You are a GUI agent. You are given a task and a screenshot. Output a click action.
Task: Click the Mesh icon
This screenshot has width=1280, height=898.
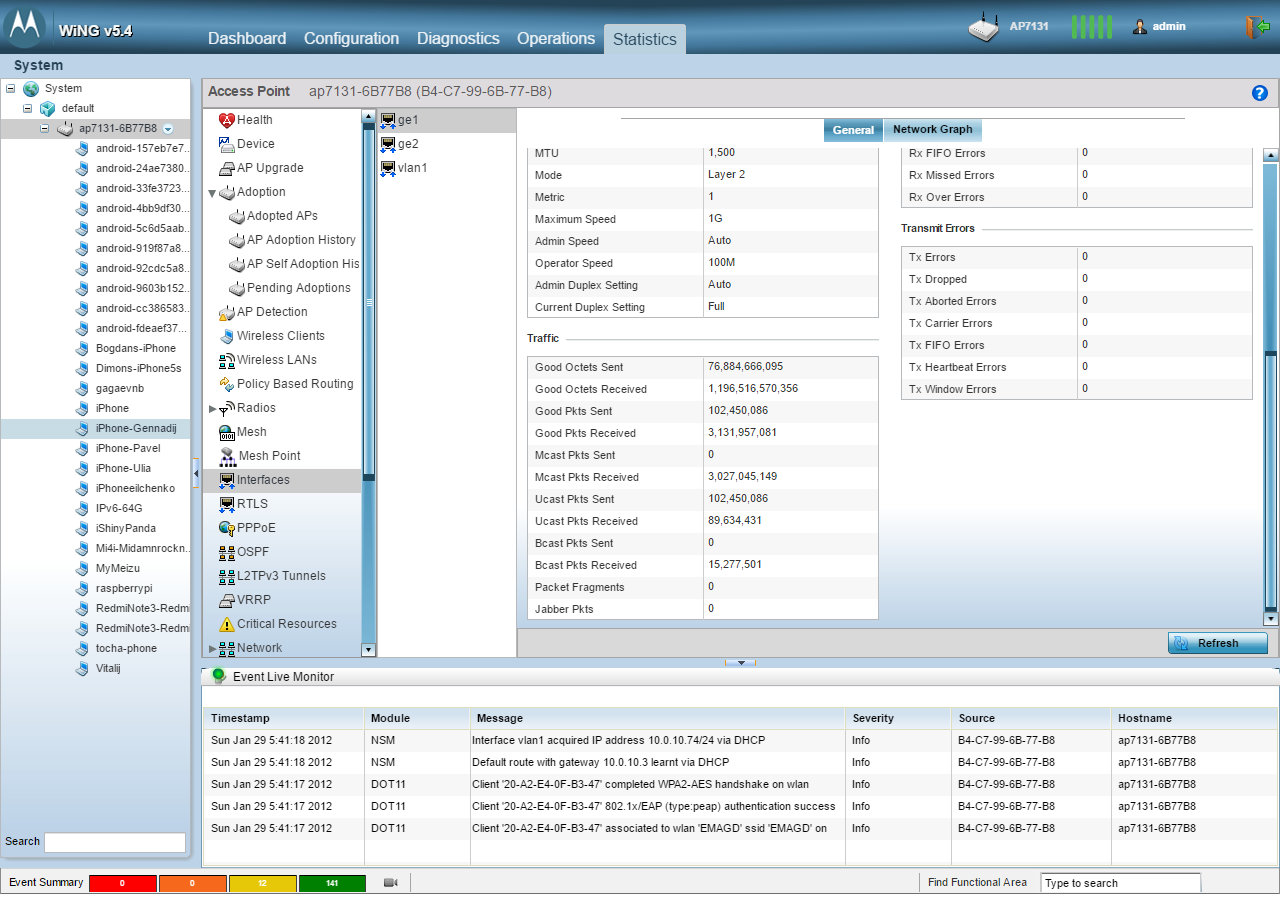tap(227, 432)
